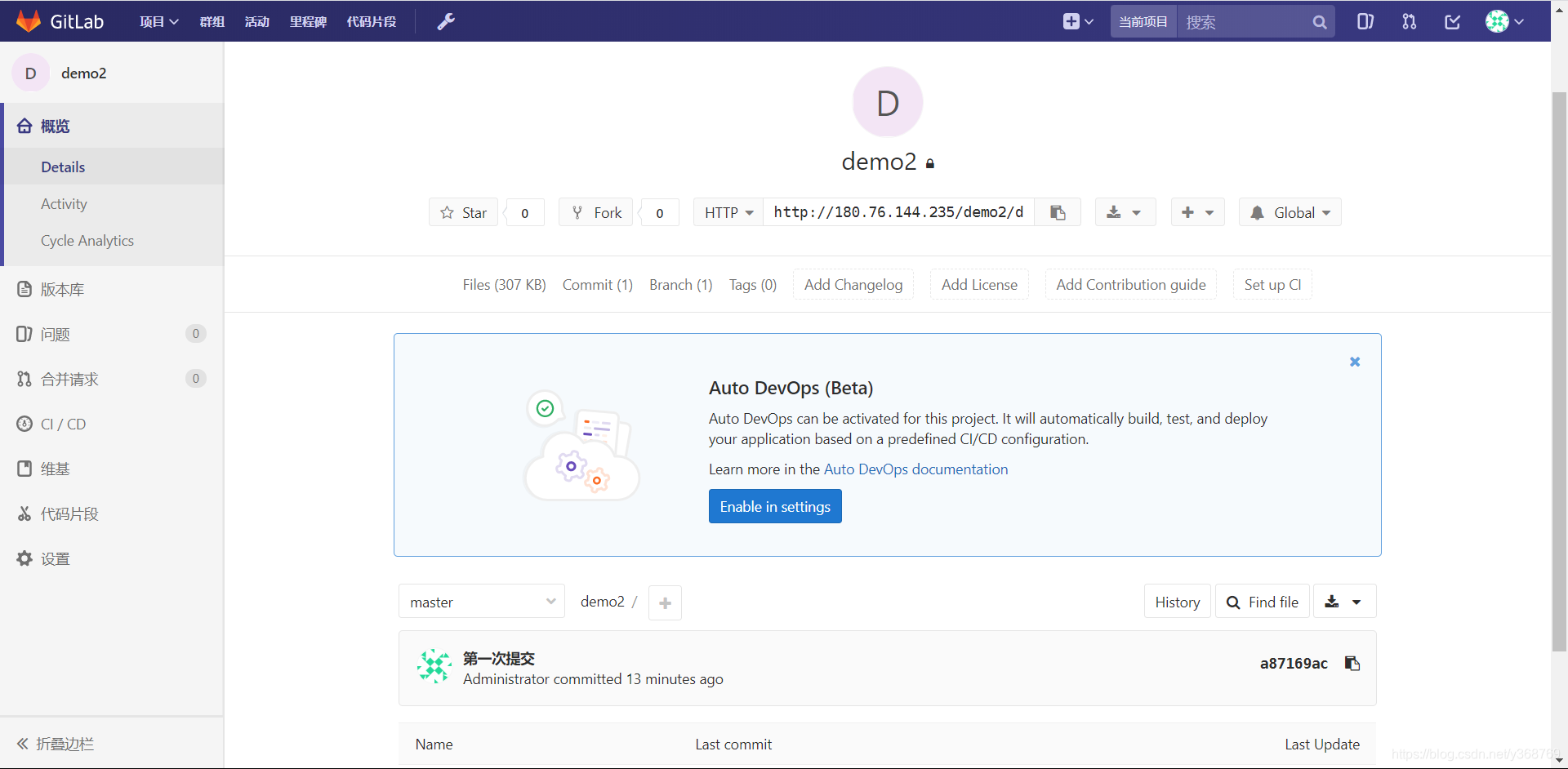This screenshot has height=769, width=1568.
Task: Open 维基 wiki in the sidebar
Action: coord(112,469)
